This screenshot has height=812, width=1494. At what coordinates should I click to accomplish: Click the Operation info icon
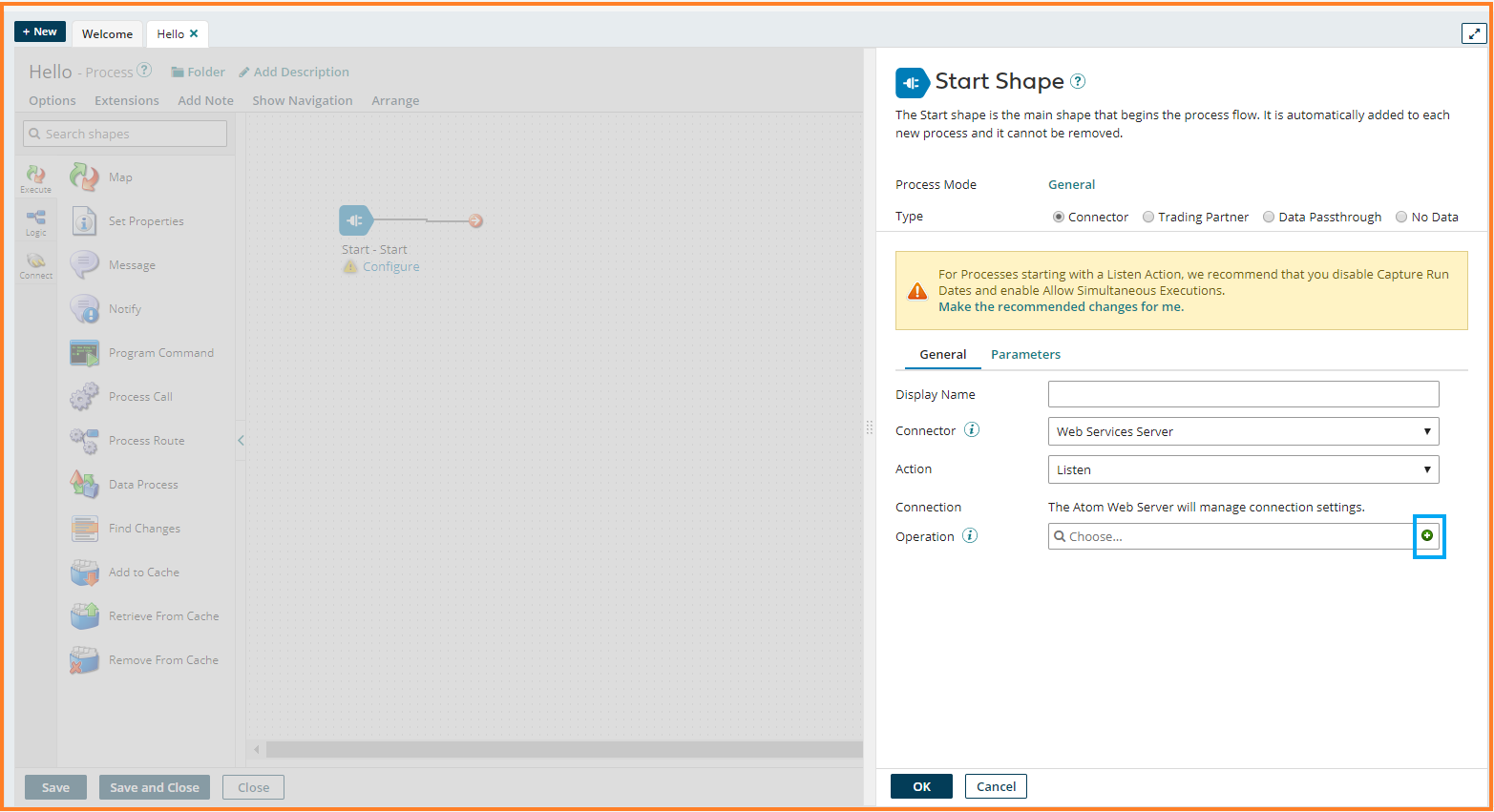(x=970, y=536)
